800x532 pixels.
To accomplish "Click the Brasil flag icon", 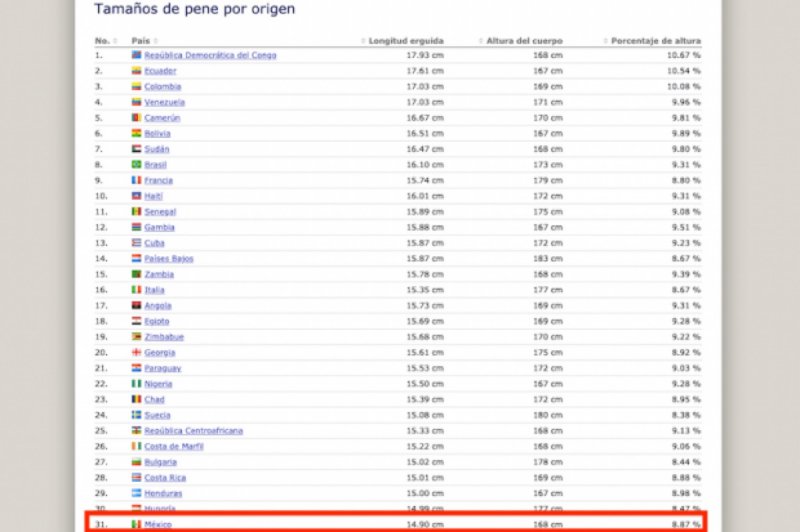I will [x=137, y=164].
